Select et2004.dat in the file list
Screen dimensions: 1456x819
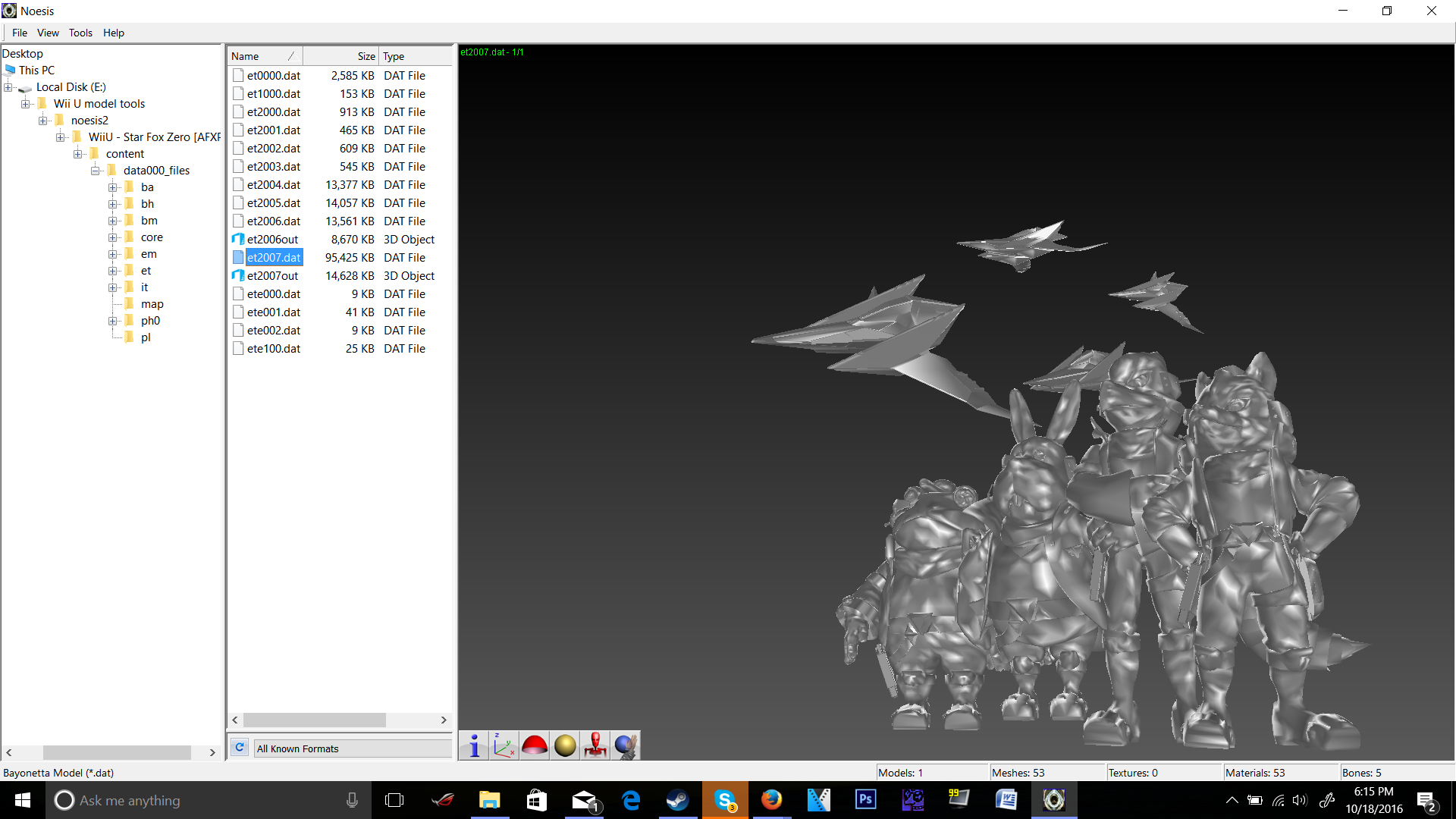[274, 185]
